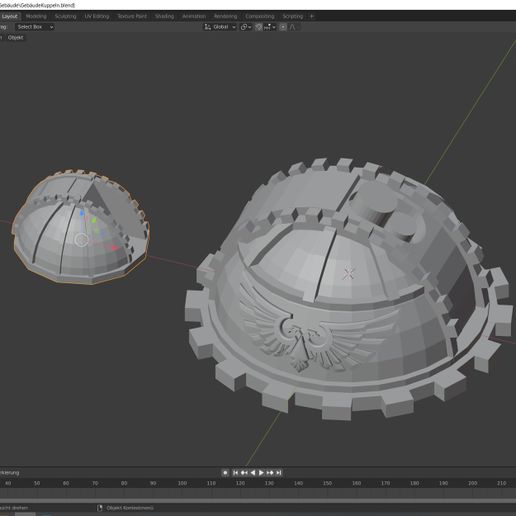Jump to the last frame of the timeline
Screen dimensions: 516x516
pyautogui.click(x=279, y=473)
